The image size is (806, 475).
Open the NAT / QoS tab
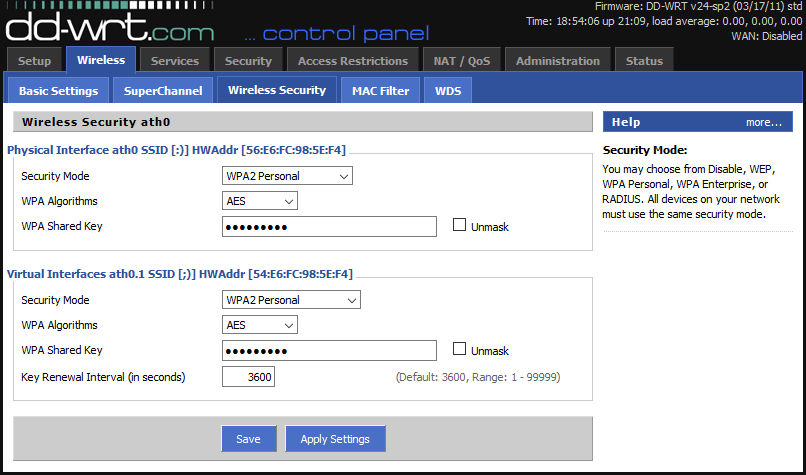[462, 61]
